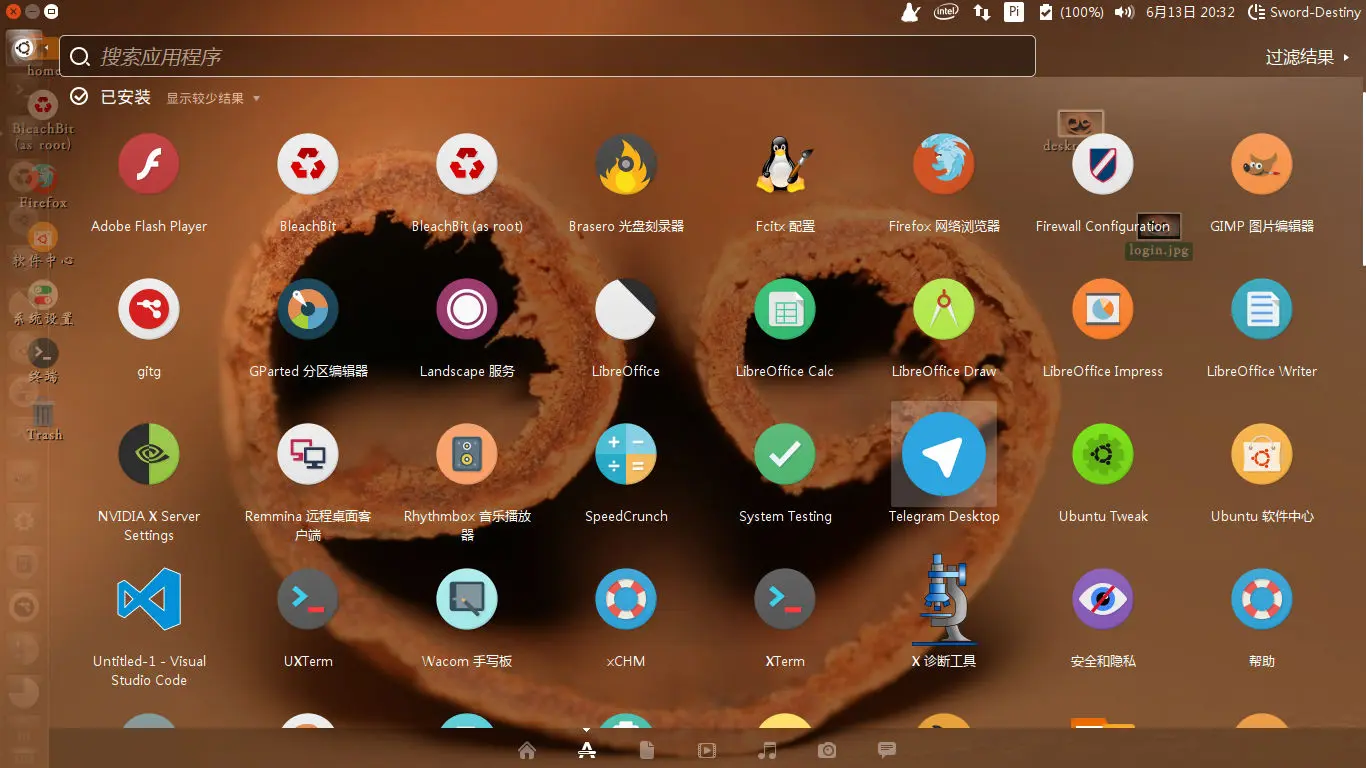Open NVIDIA X Server Settings

tap(148, 454)
